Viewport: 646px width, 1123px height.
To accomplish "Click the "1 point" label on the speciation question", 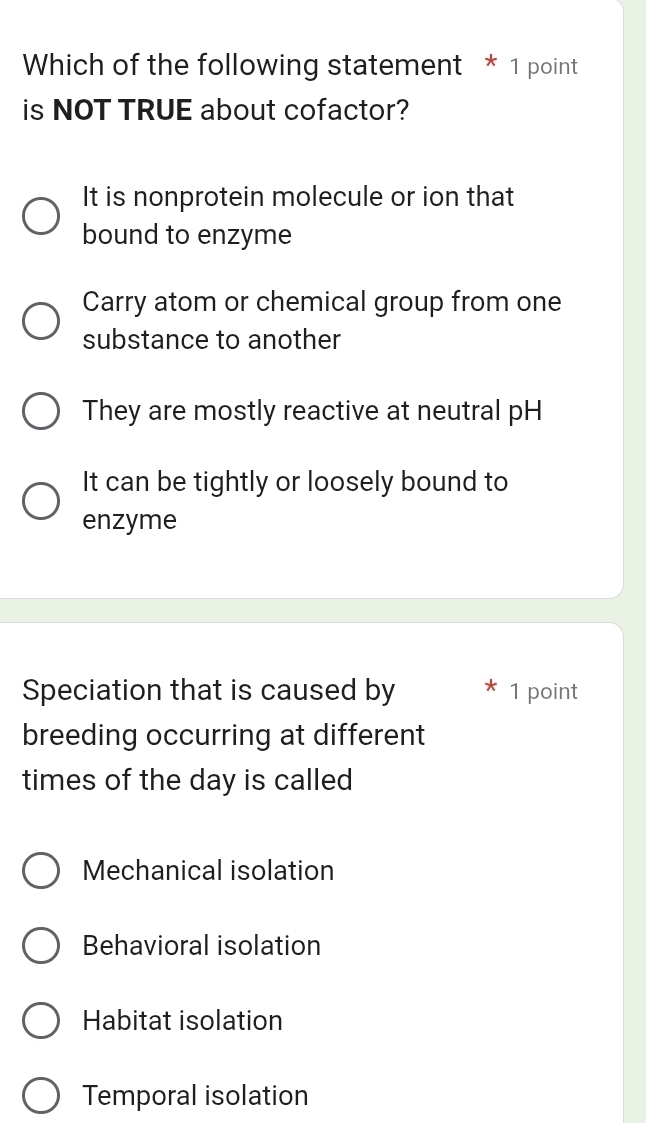I will (x=543, y=691).
